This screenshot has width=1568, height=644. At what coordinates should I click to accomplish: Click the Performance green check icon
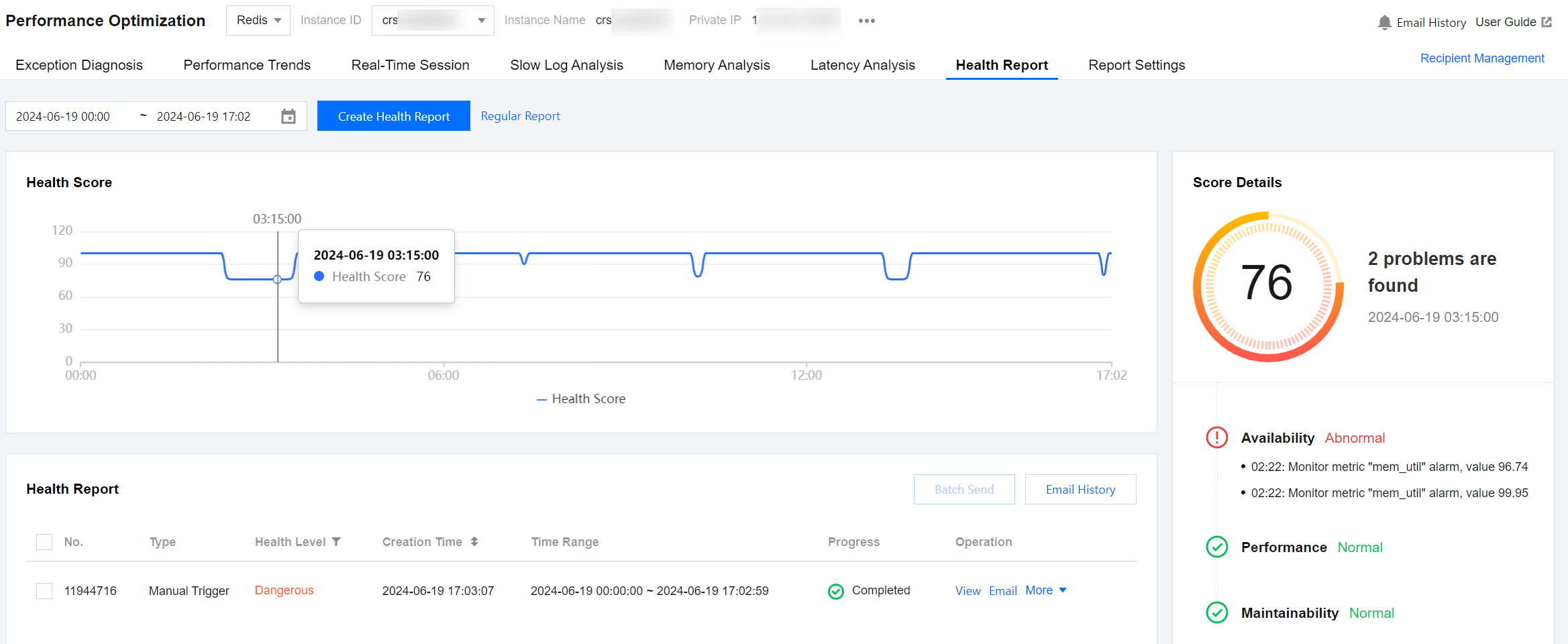[x=1216, y=547]
